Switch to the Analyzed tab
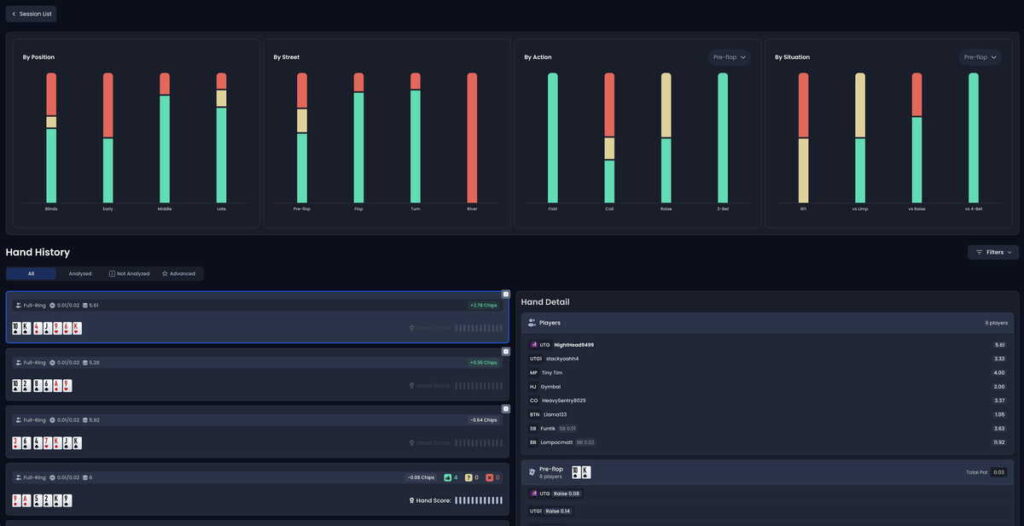This screenshot has height=526, width=1024. coord(80,274)
